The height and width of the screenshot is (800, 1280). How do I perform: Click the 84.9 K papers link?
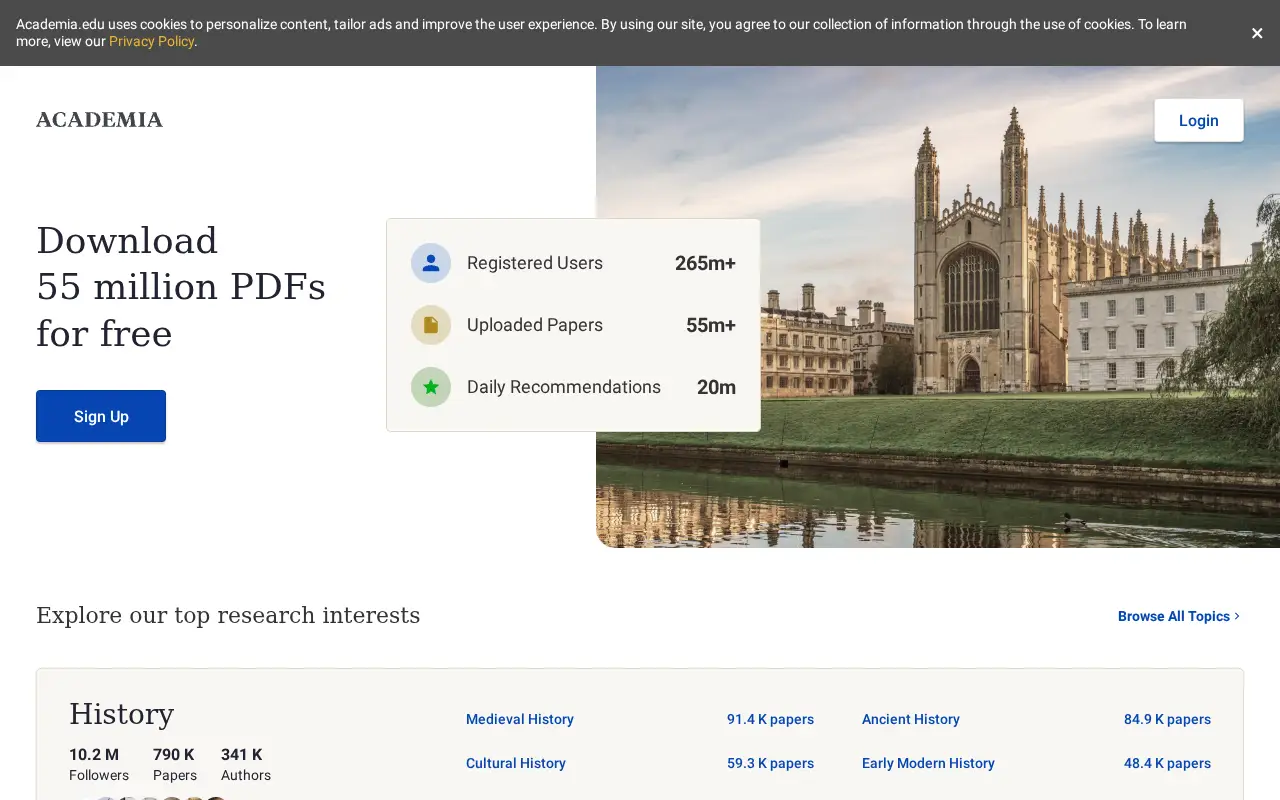click(x=1167, y=719)
